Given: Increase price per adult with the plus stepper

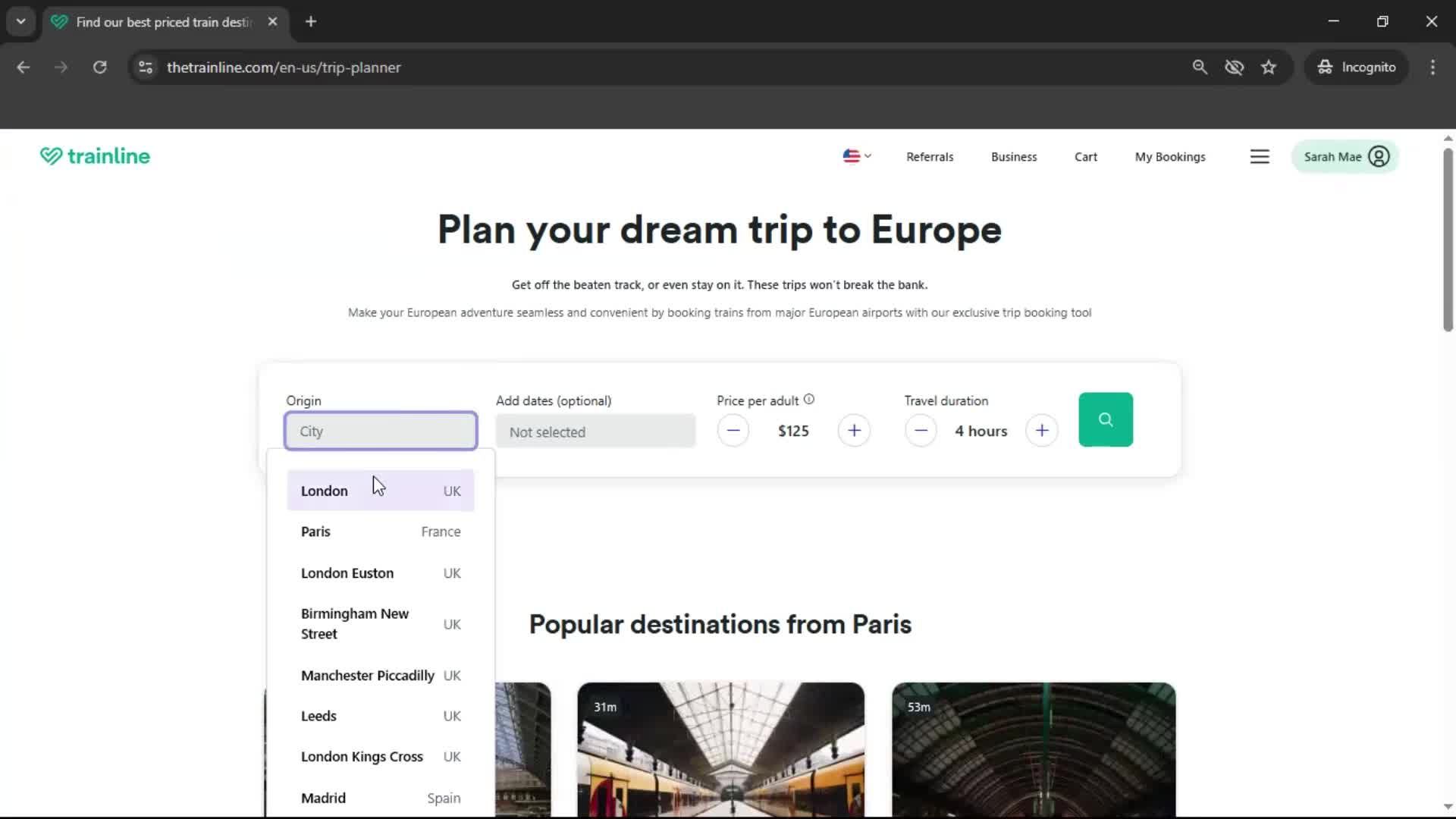Looking at the screenshot, I should [x=854, y=430].
